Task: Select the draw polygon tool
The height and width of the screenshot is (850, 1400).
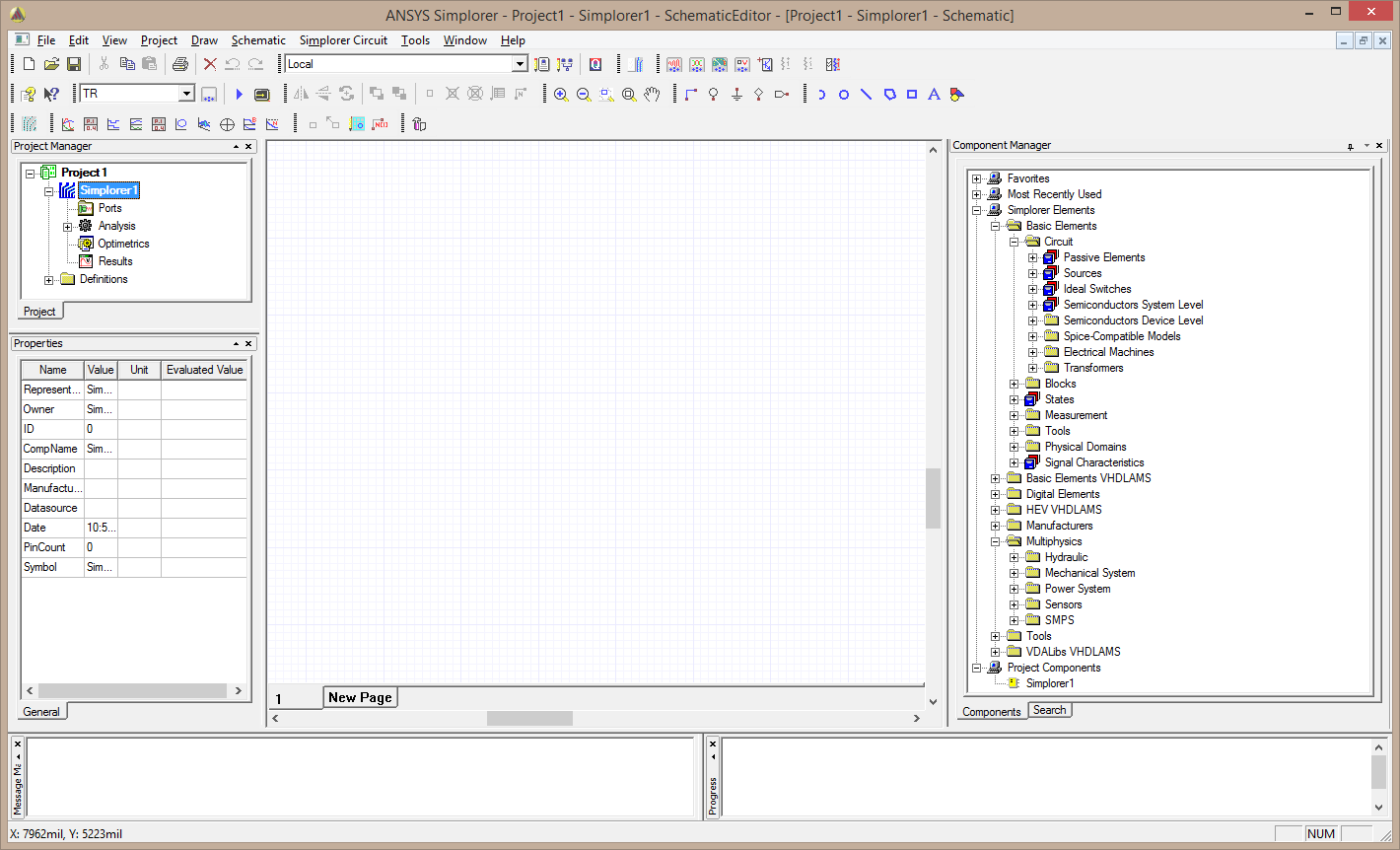Action: [889, 94]
